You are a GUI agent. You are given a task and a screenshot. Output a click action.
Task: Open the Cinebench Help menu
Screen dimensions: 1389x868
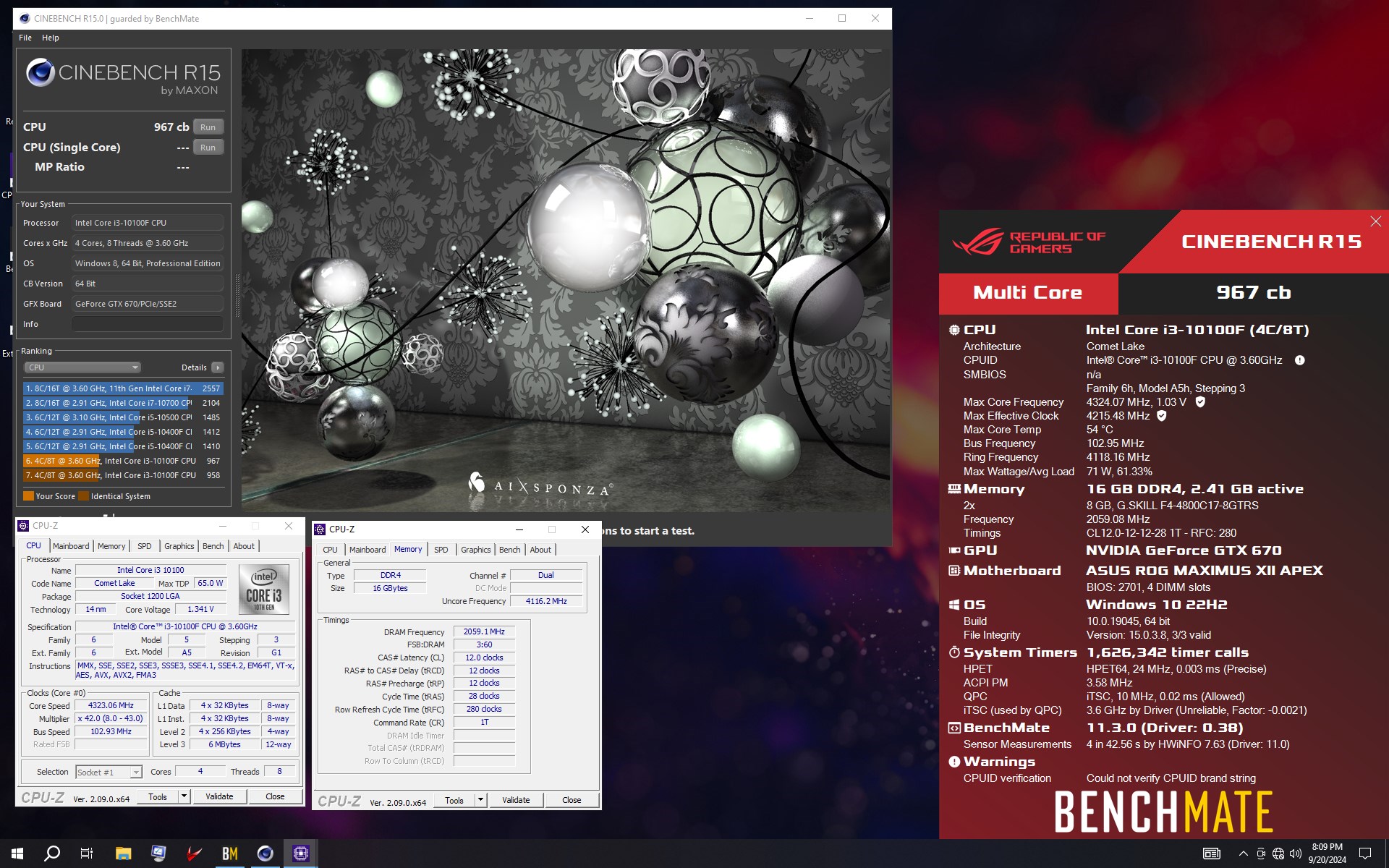[x=50, y=38]
